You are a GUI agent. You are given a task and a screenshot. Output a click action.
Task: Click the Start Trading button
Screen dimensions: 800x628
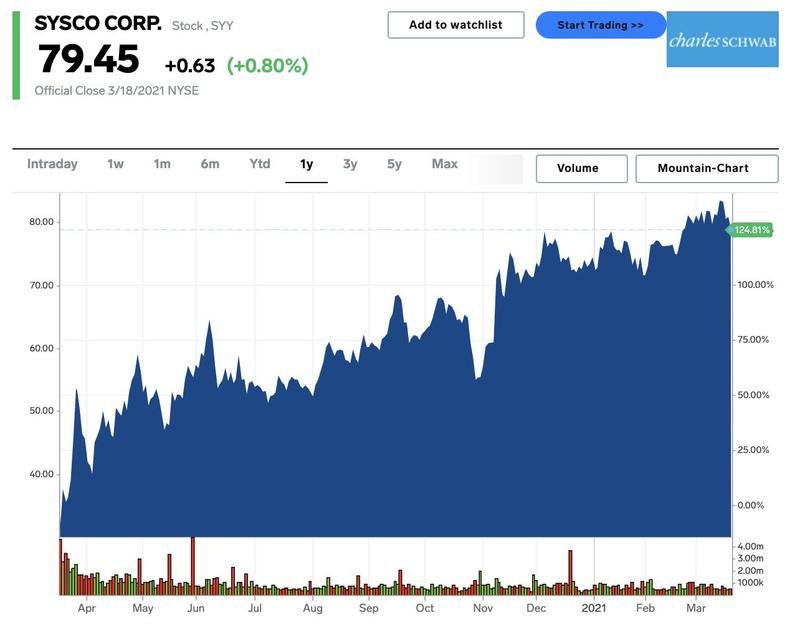tap(601, 25)
